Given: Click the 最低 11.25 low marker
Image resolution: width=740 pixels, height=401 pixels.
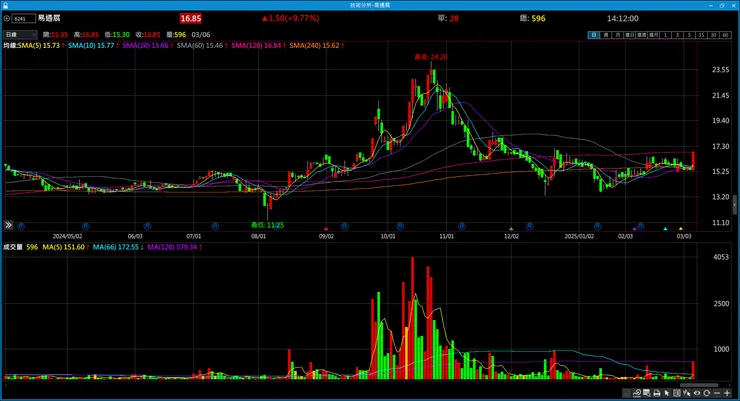Looking at the screenshot, I should [268, 225].
